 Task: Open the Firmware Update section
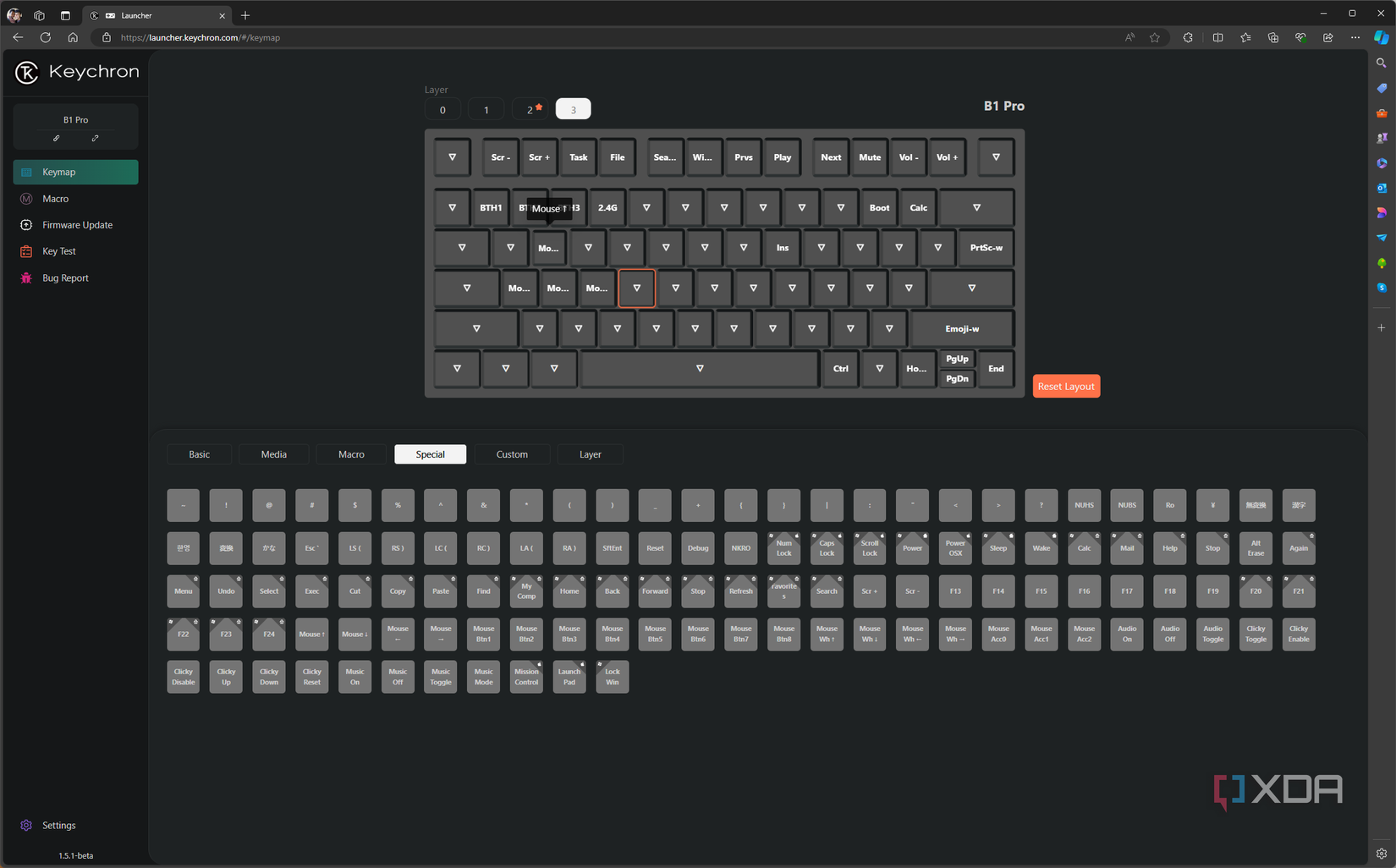point(77,224)
